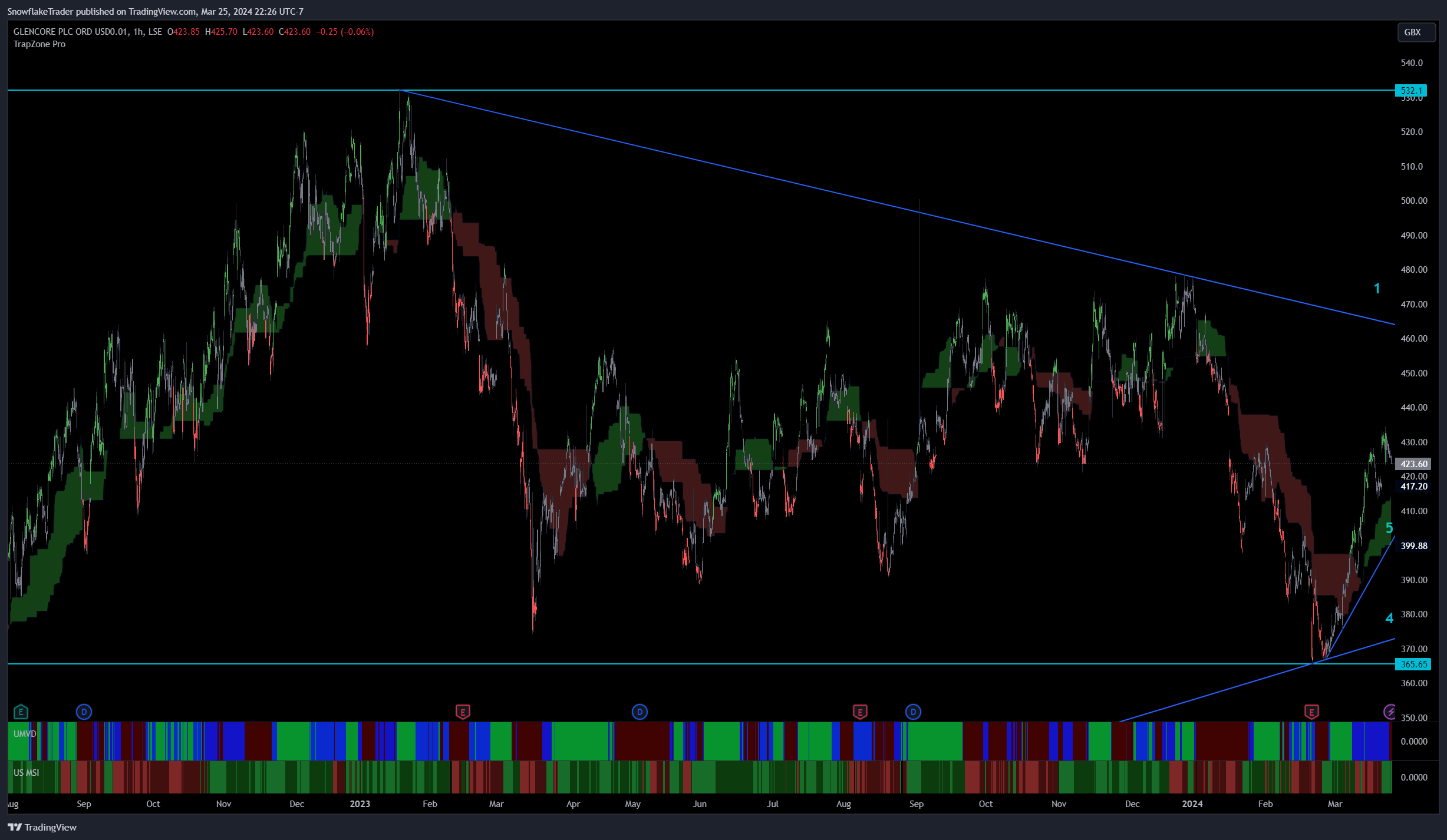
Task: Click the 520.0 price axis label
Action: (1412, 132)
